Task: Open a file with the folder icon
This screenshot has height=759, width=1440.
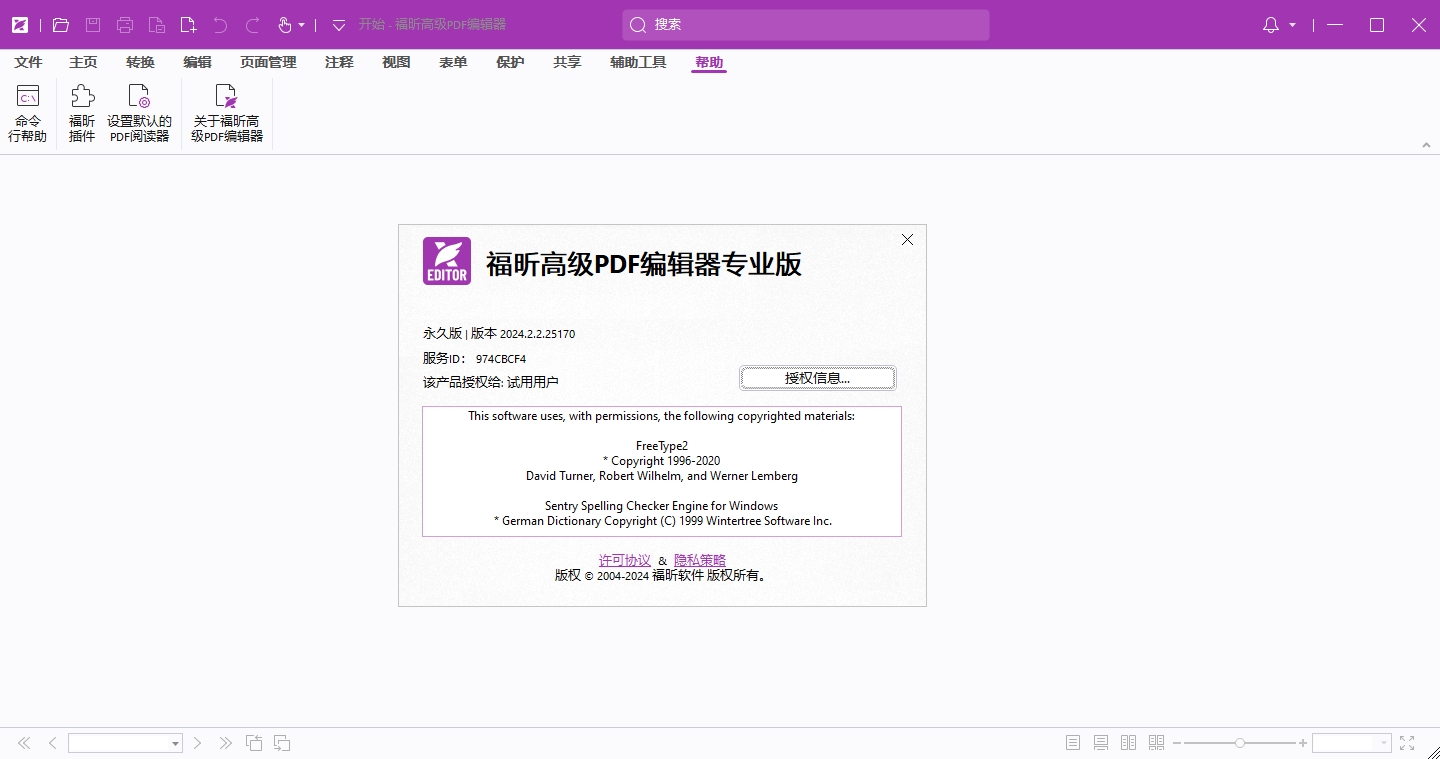Action: point(61,25)
